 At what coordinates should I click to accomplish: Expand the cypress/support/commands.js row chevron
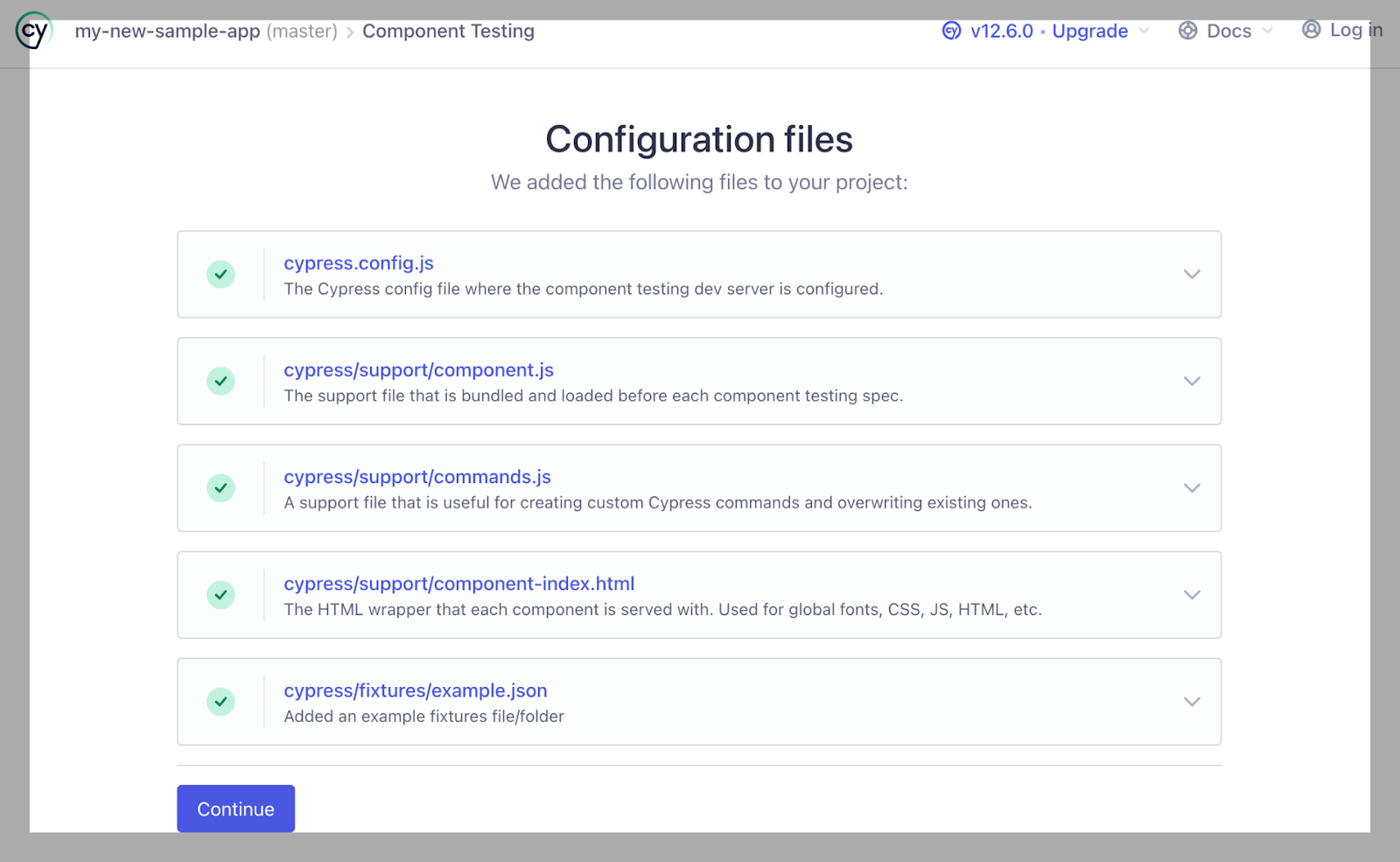click(1191, 487)
